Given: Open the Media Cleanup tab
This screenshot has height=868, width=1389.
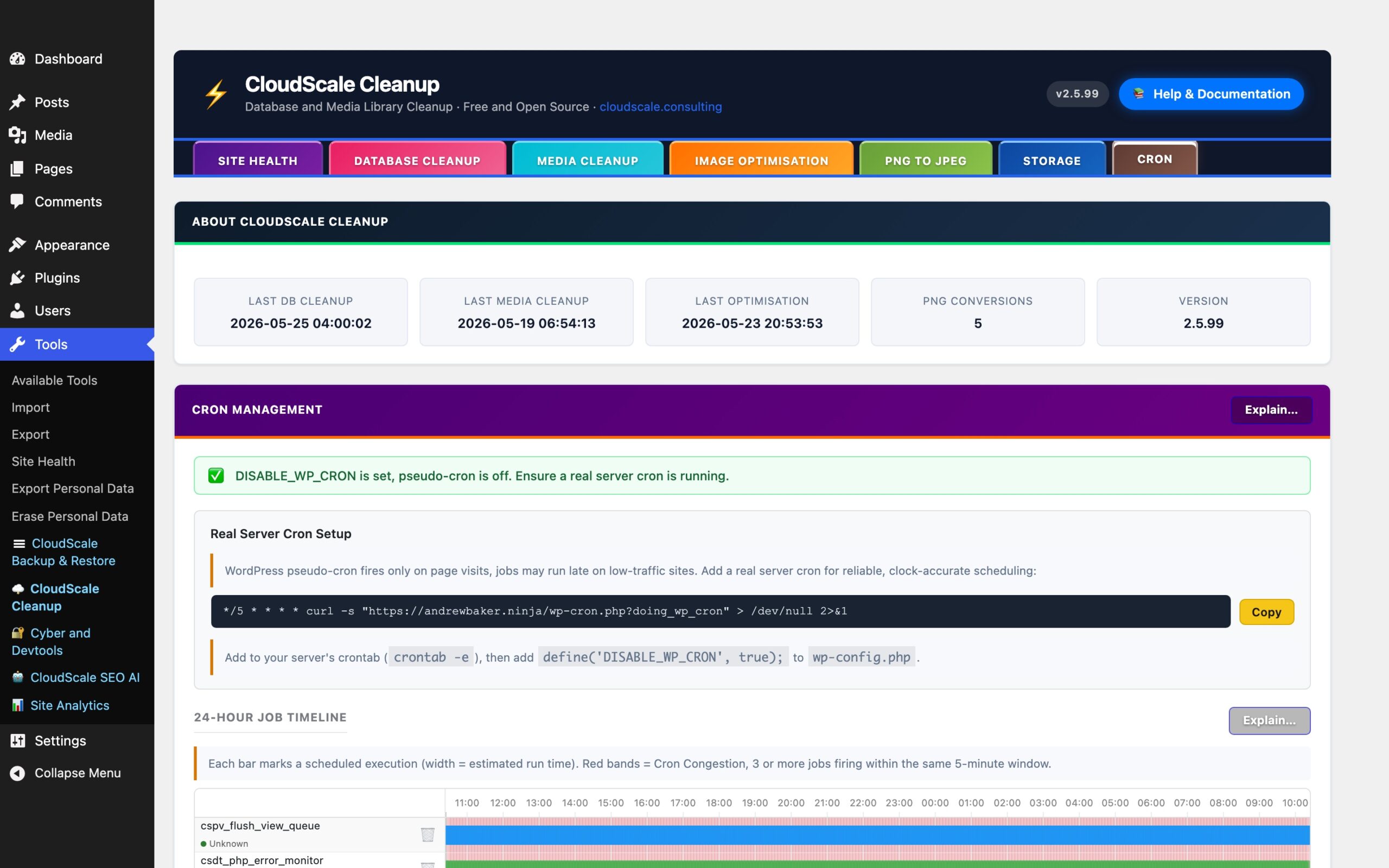Looking at the screenshot, I should coord(588,158).
